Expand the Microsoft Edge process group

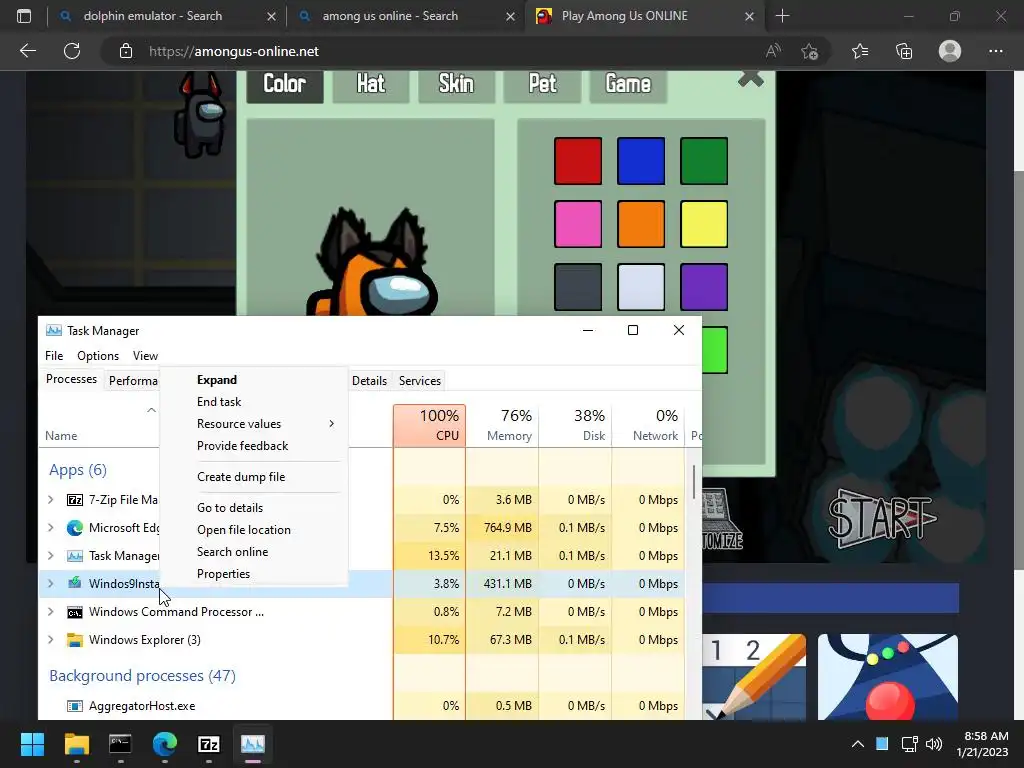[51, 528]
